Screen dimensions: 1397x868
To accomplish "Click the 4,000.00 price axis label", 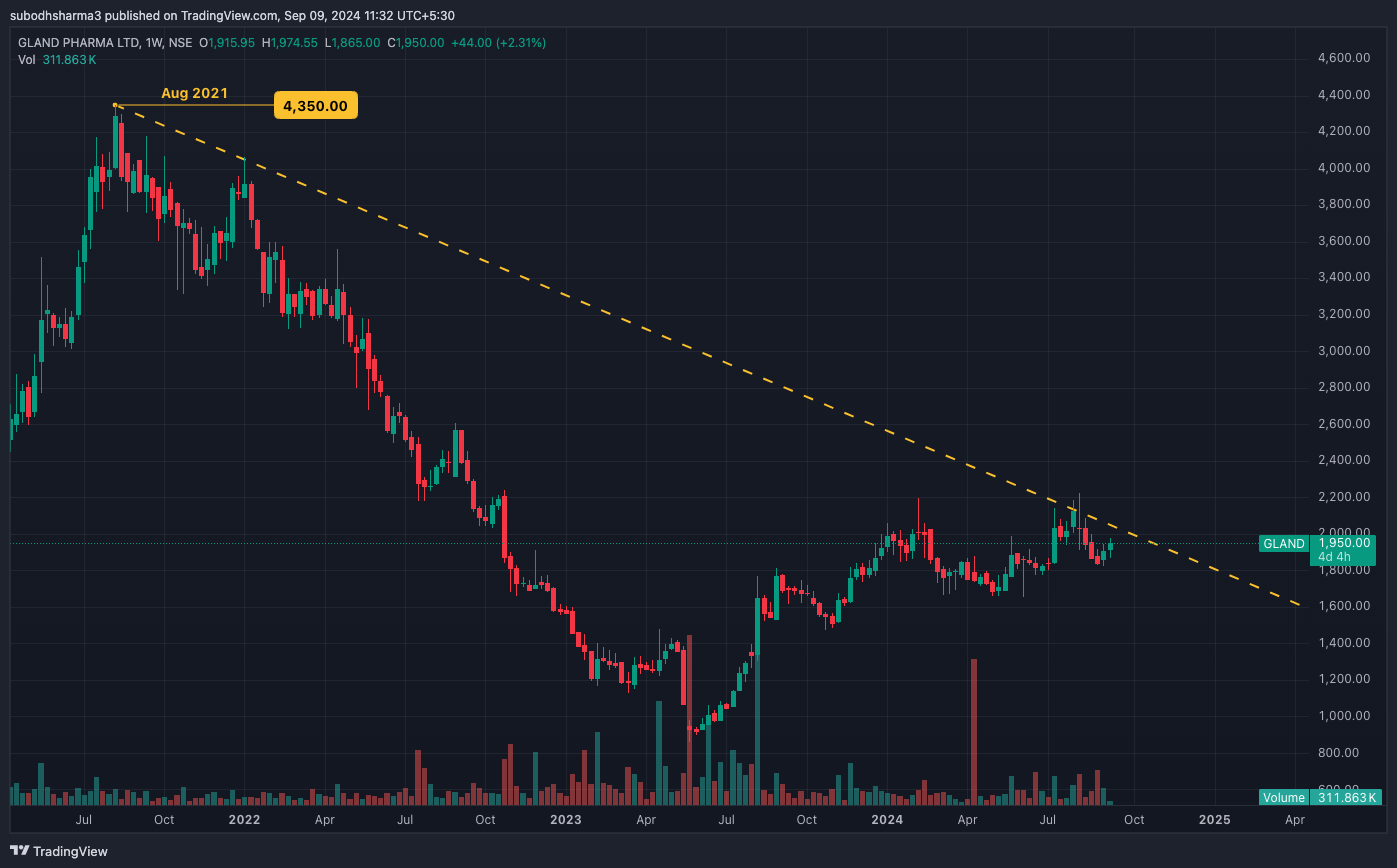I will pyautogui.click(x=1343, y=168).
